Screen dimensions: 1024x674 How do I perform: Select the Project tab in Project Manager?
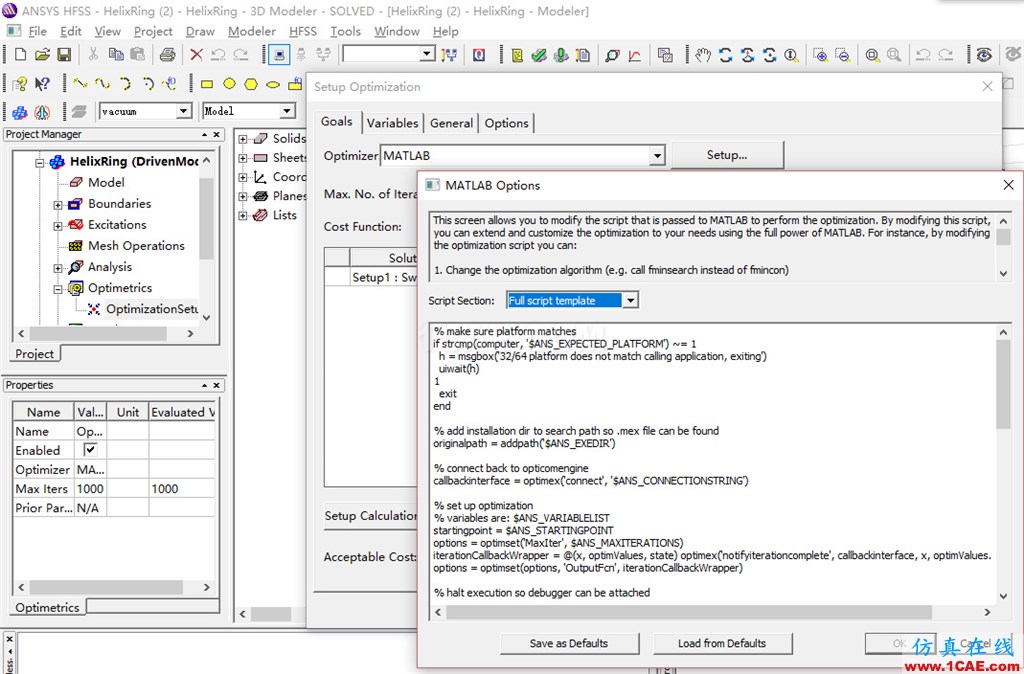[35, 353]
